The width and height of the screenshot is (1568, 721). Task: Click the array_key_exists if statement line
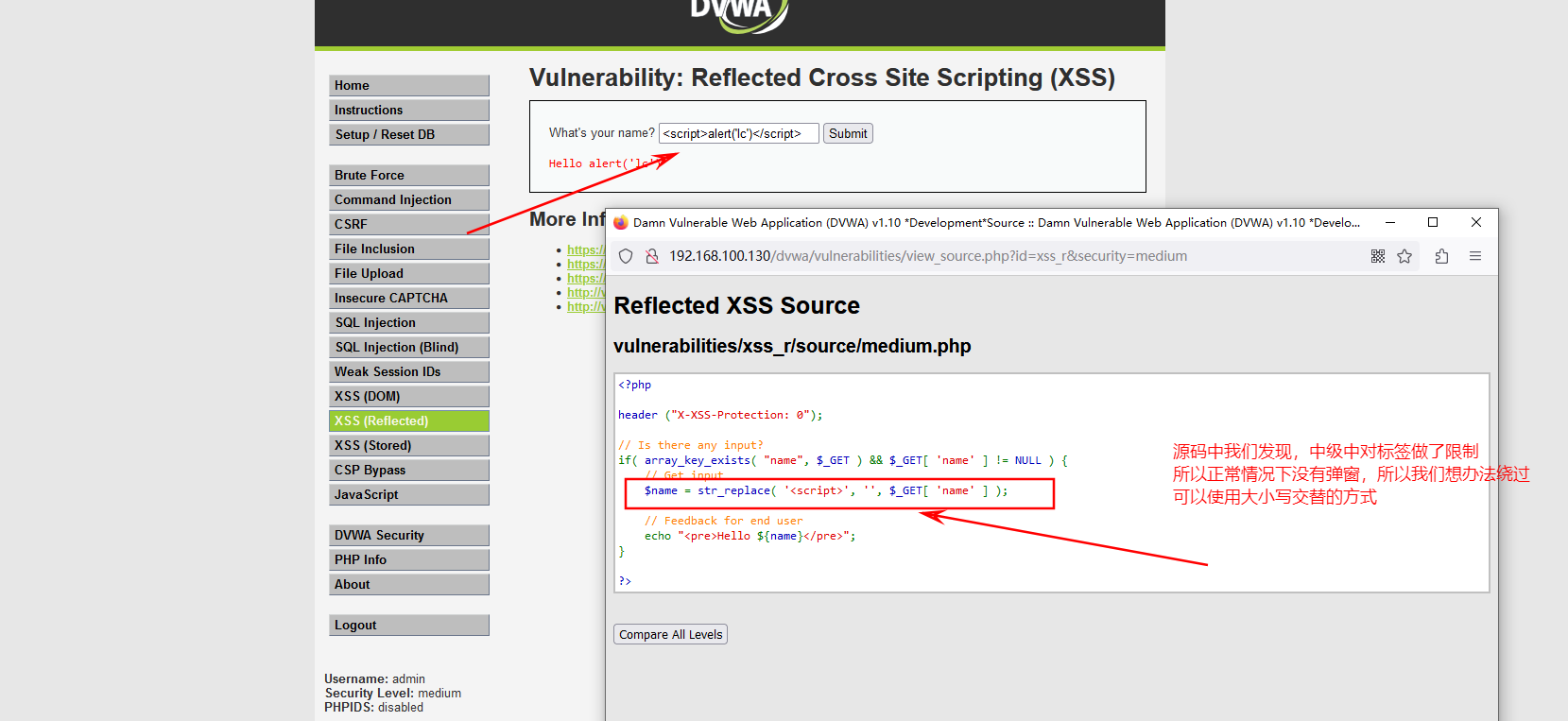click(x=843, y=460)
